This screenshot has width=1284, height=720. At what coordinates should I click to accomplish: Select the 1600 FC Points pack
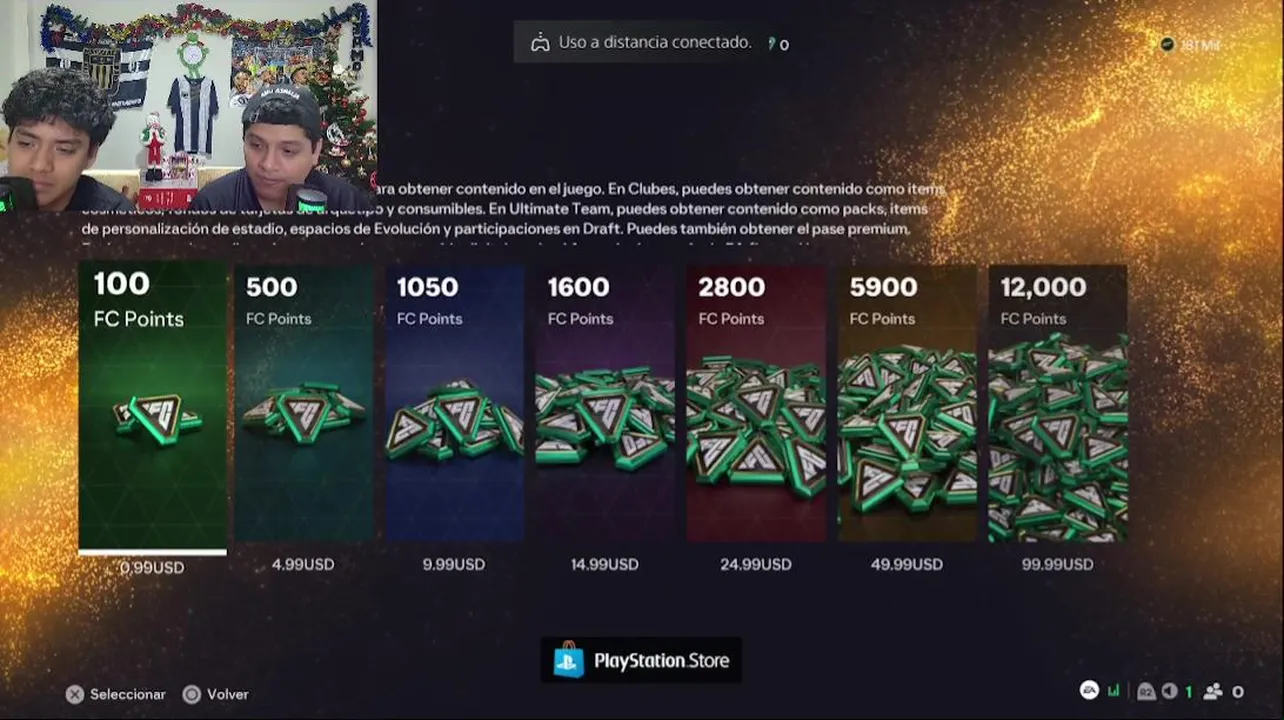[606, 403]
